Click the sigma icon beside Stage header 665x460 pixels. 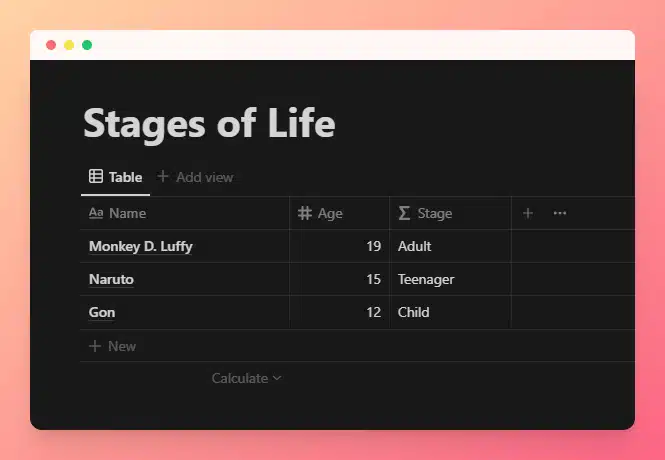[404, 213]
